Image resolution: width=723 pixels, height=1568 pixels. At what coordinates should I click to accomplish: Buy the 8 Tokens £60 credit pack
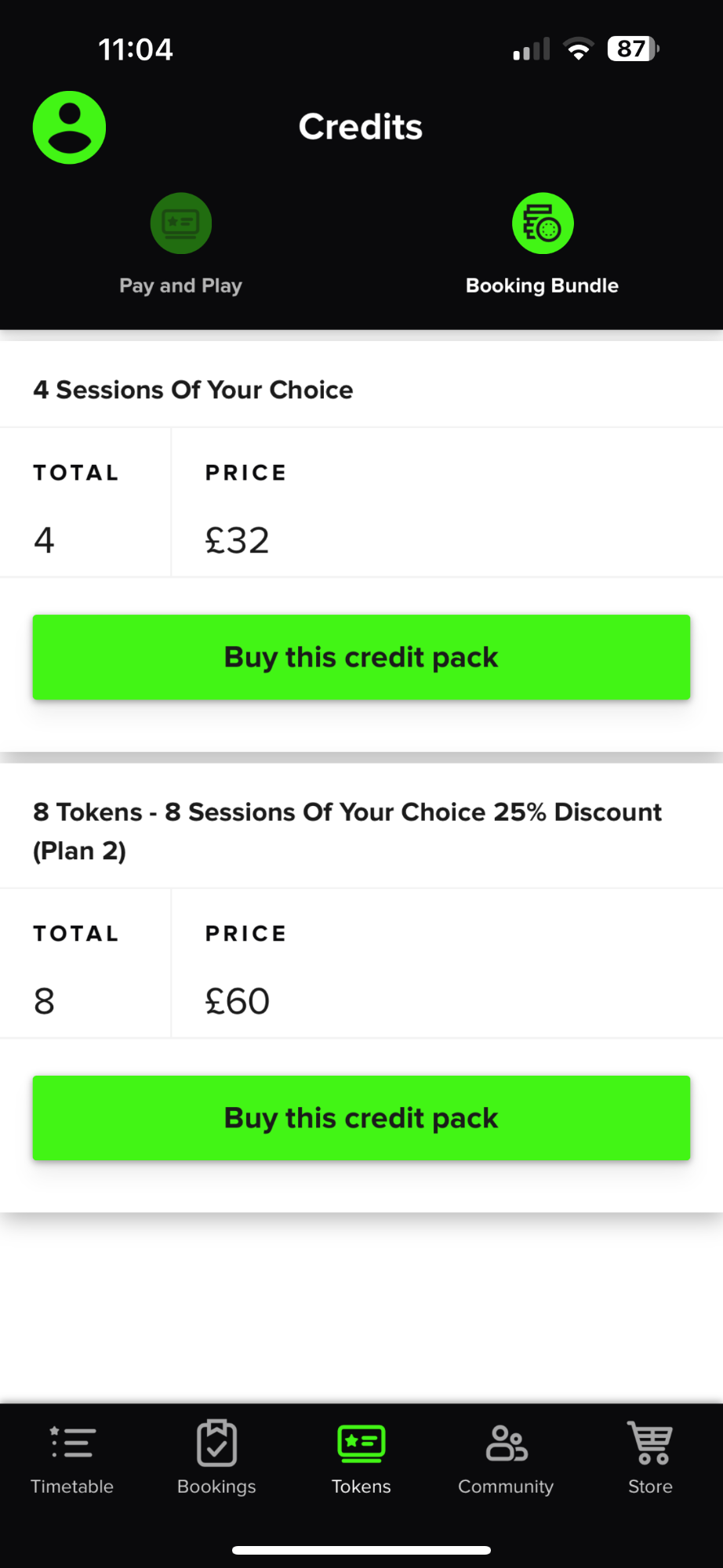tap(361, 1118)
